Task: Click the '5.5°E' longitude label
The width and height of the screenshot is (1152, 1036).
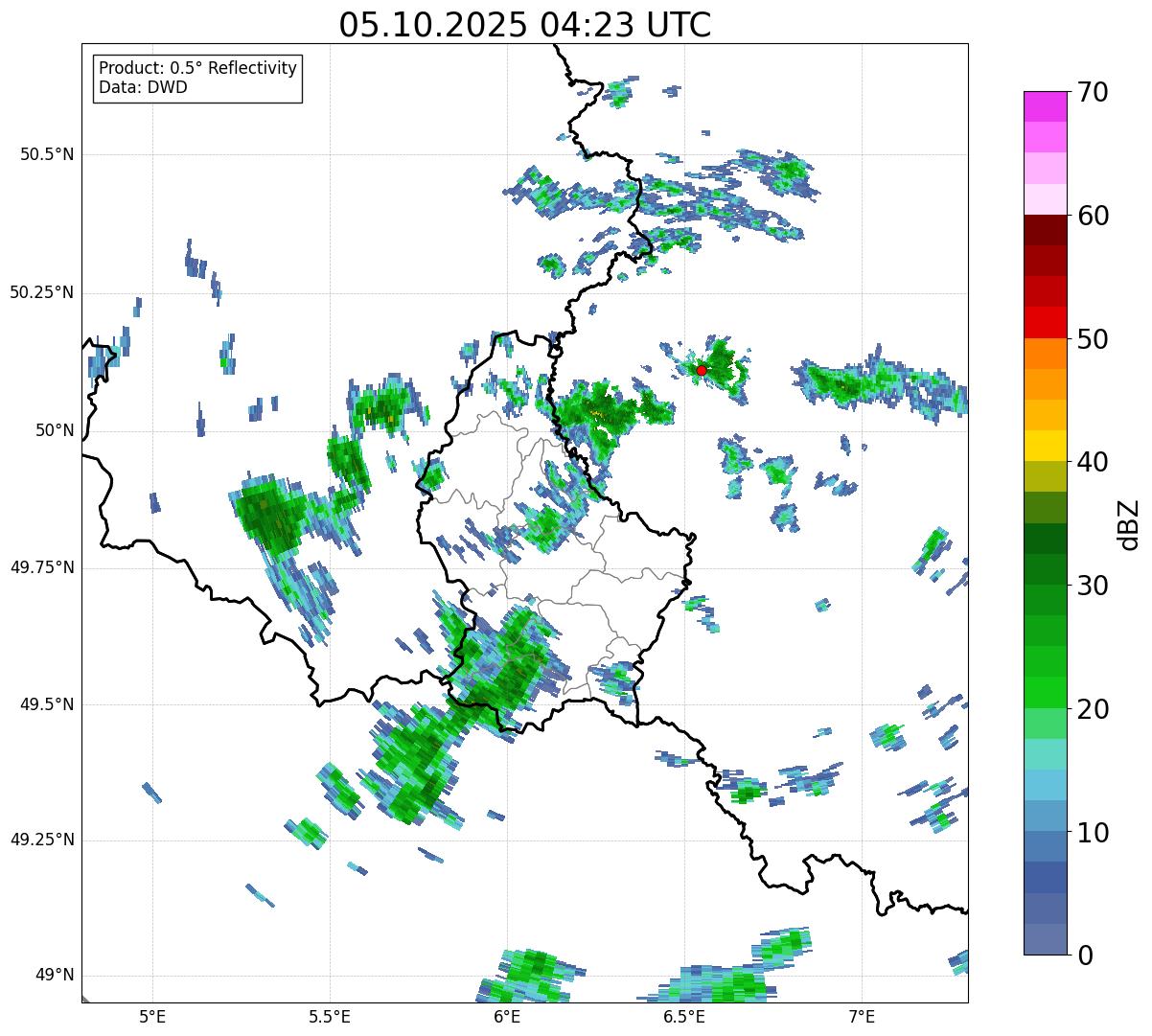Action: point(330,1017)
